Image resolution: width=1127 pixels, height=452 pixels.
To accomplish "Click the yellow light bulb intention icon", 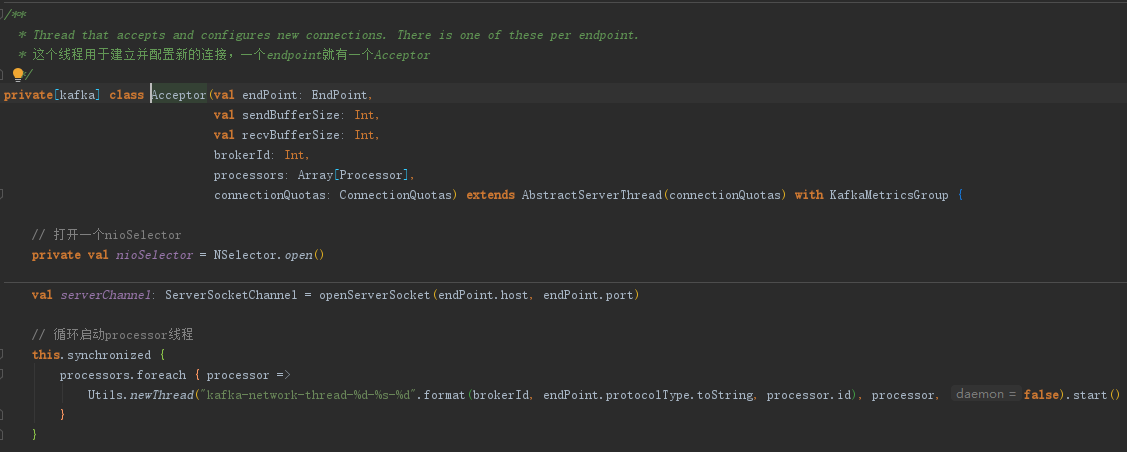I will 17,75.
